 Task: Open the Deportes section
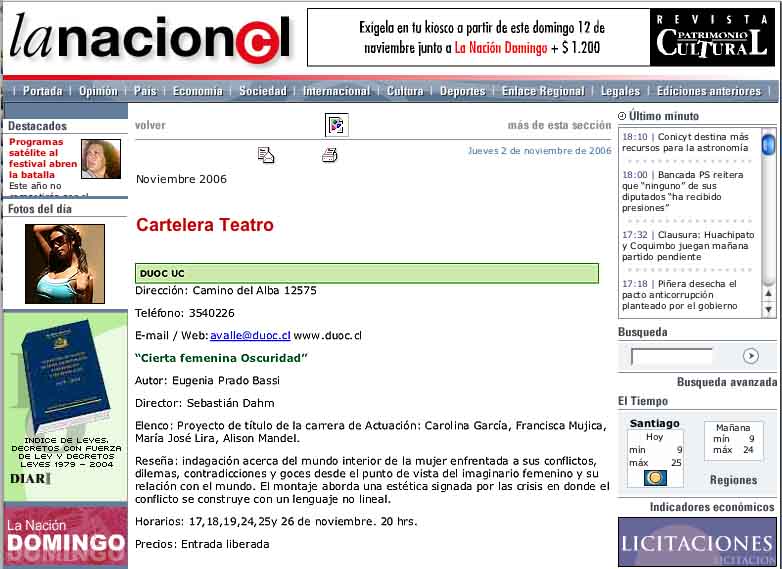click(x=462, y=91)
